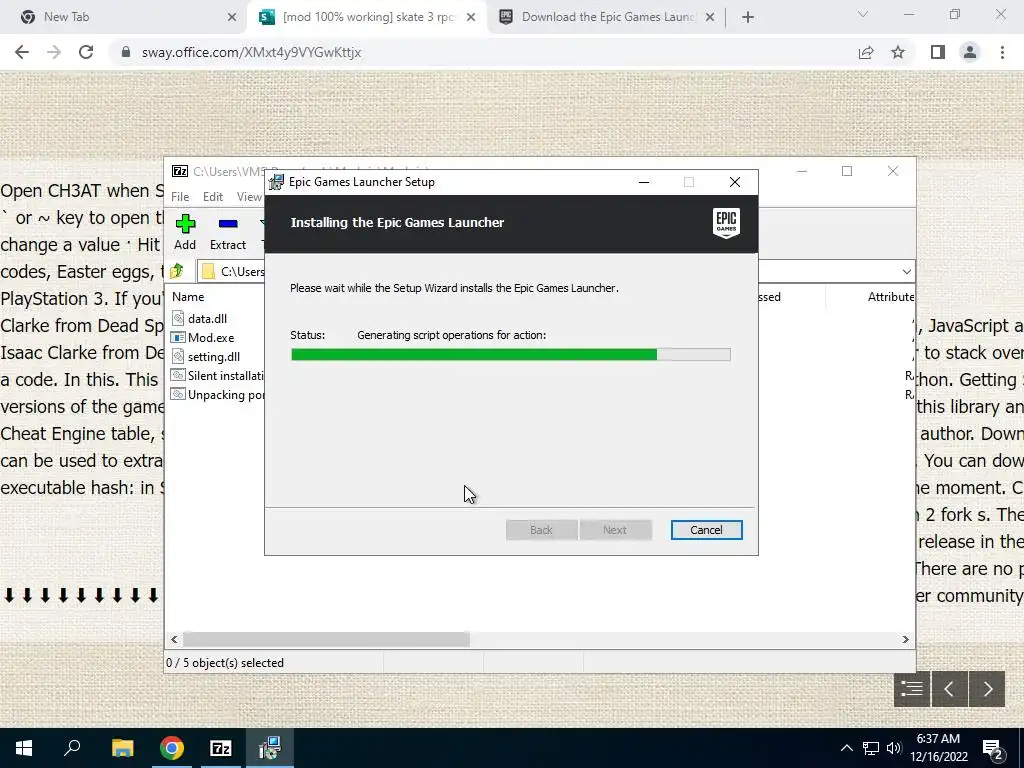Open Chrome from the taskbar
The width and height of the screenshot is (1024, 768).
[172, 748]
